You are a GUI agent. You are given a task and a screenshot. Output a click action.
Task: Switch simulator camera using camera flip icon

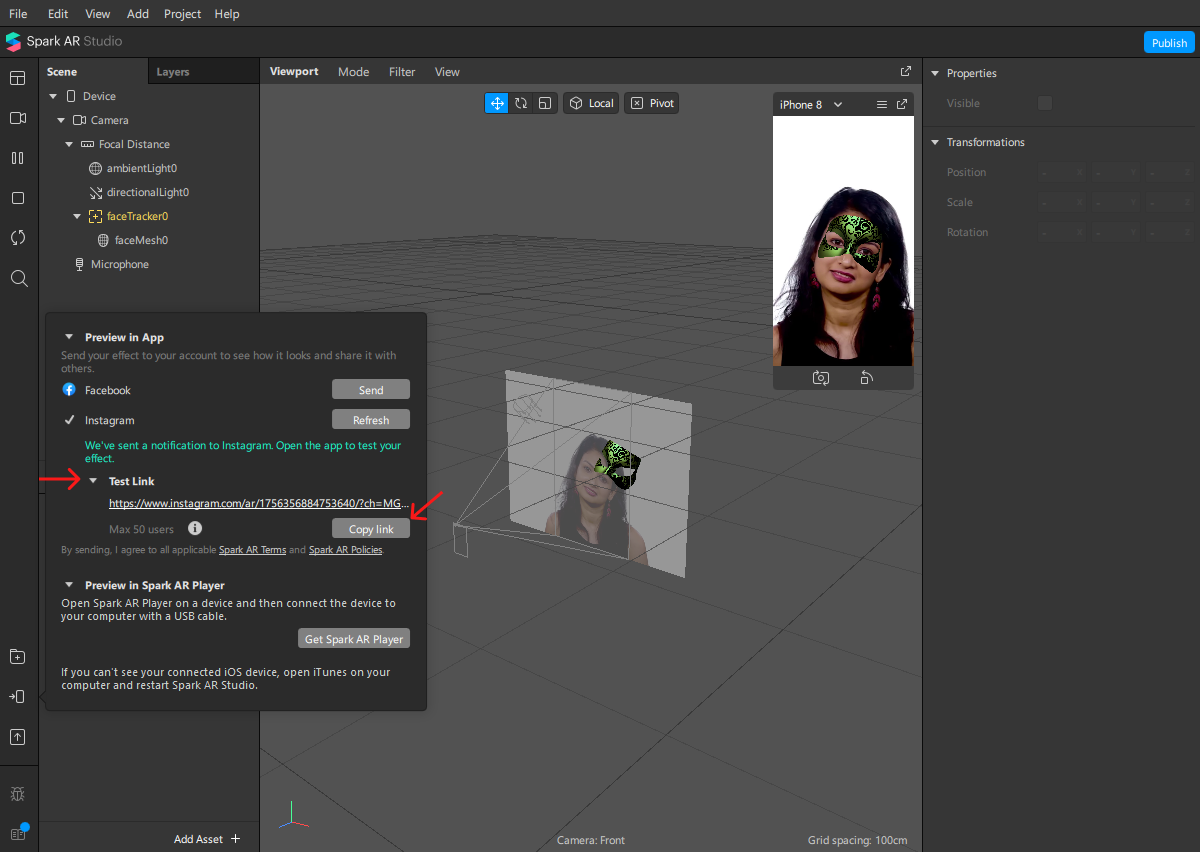pyautogui.click(x=821, y=378)
